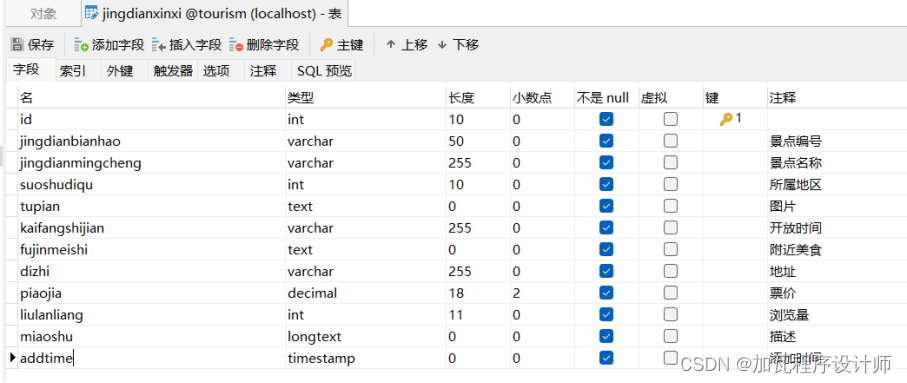
Task: Click the Length (长度) column header
Action: (478, 98)
